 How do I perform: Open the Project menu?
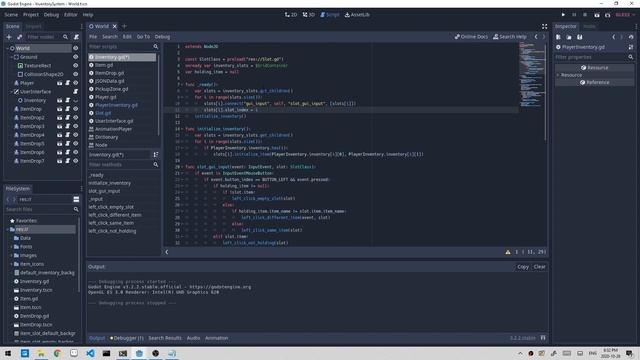pos(31,15)
